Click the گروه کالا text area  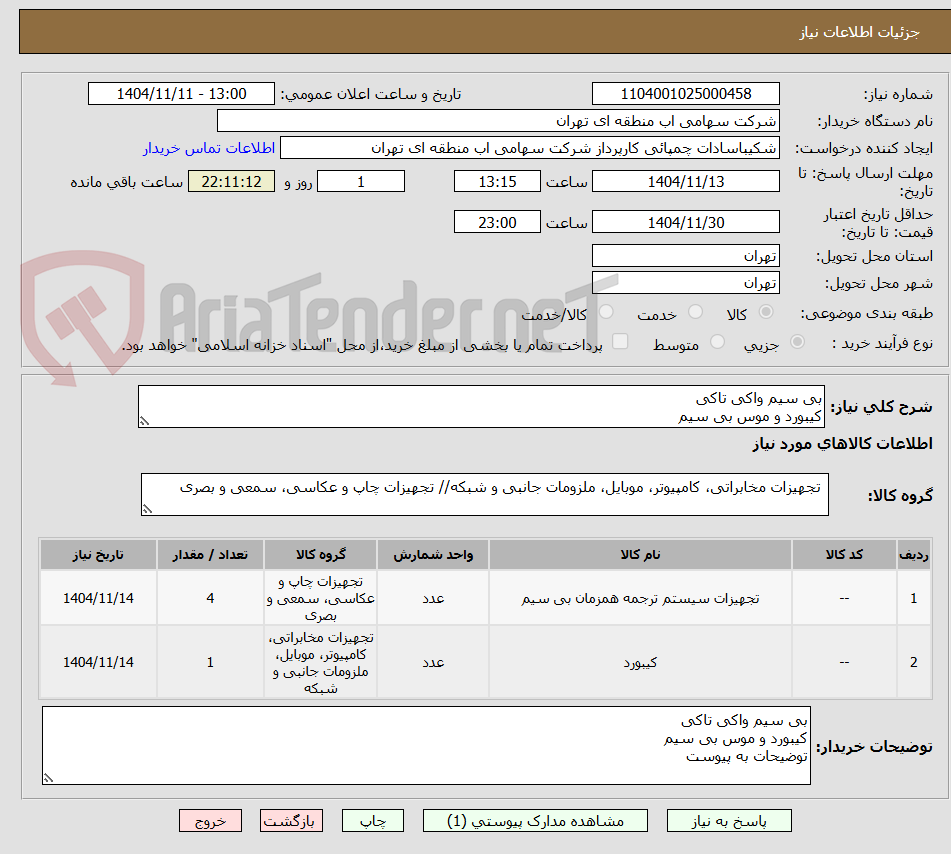(x=485, y=495)
